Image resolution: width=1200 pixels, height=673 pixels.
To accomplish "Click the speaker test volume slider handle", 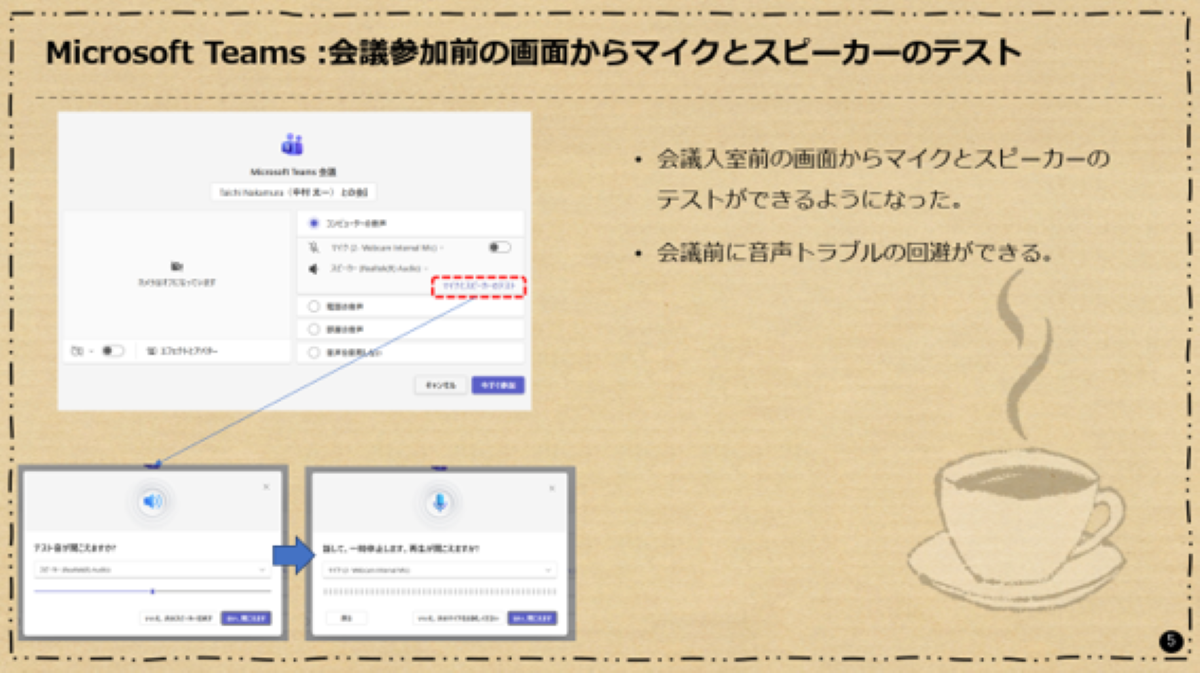I will [152, 591].
